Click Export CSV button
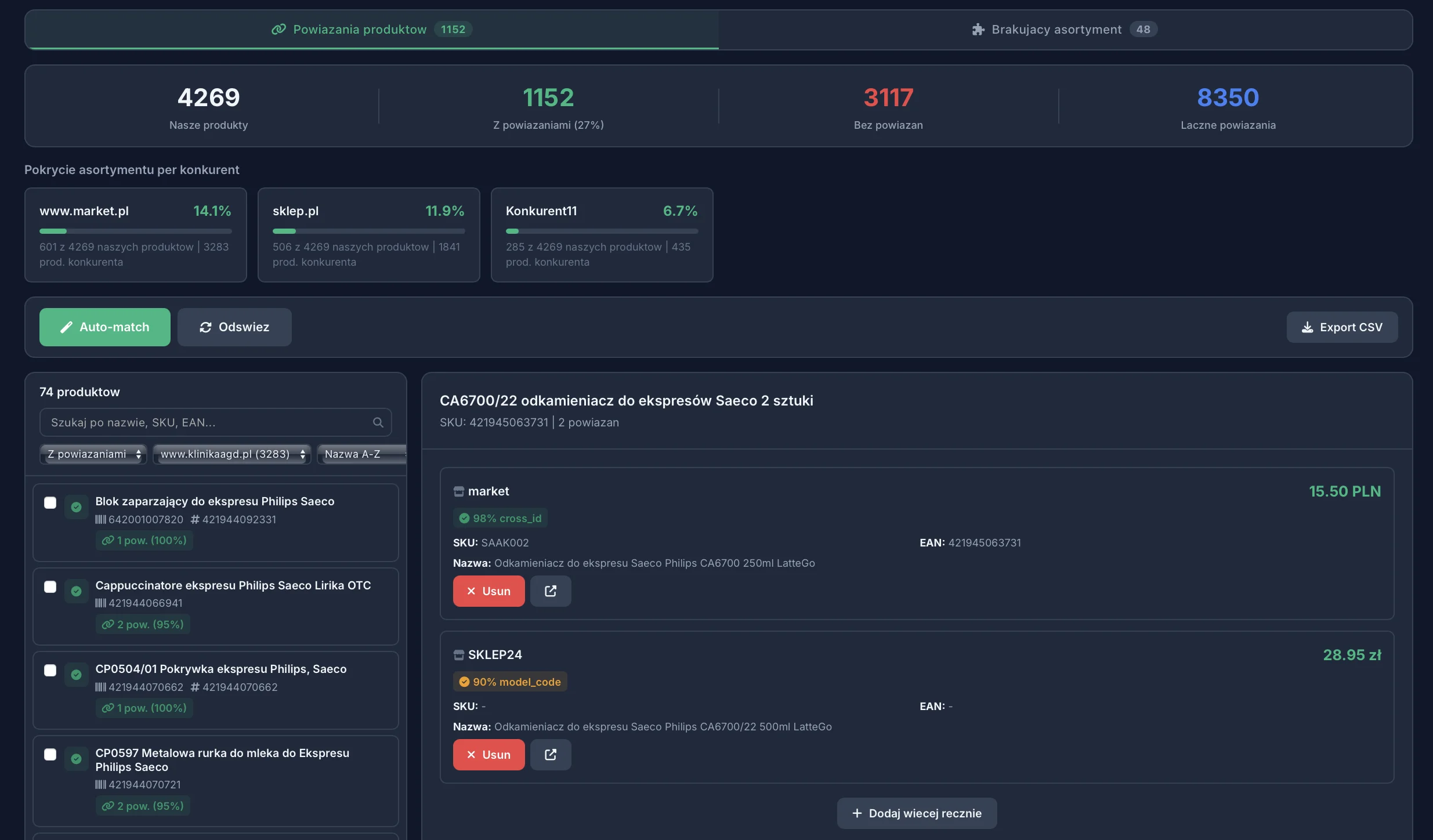The image size is (1433, 840). [1342, 327]
